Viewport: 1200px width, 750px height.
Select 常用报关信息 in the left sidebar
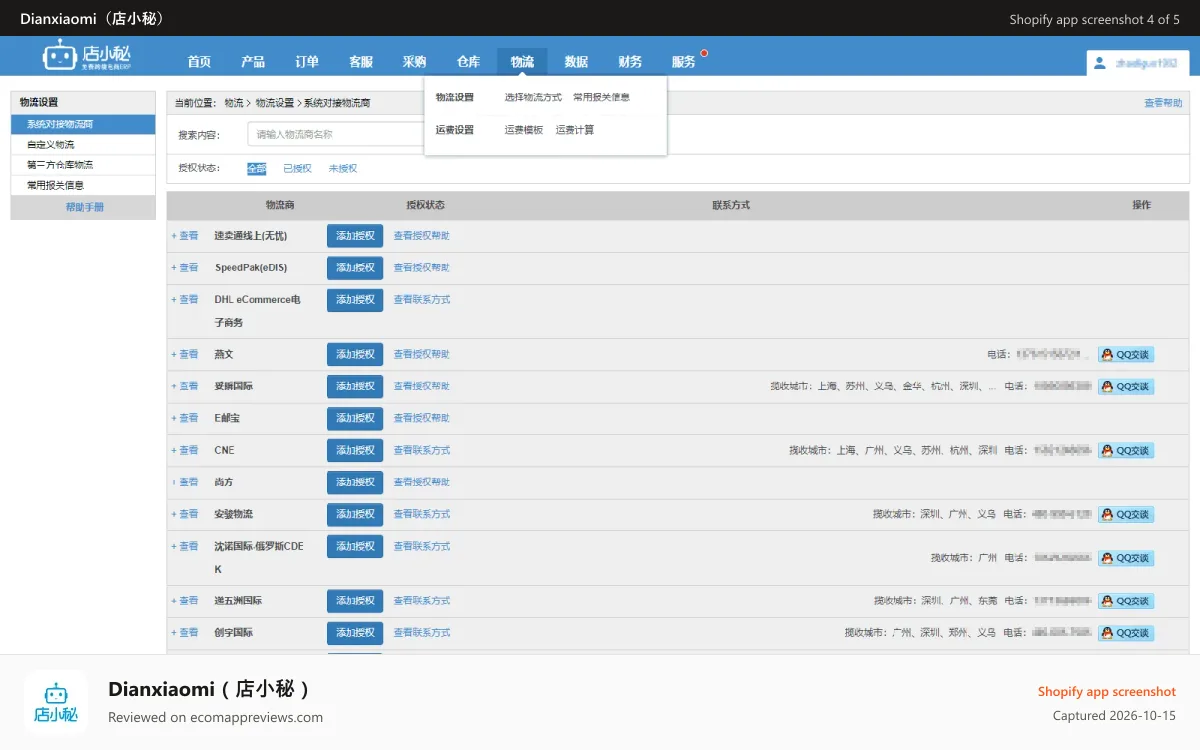tap(83, 186)
